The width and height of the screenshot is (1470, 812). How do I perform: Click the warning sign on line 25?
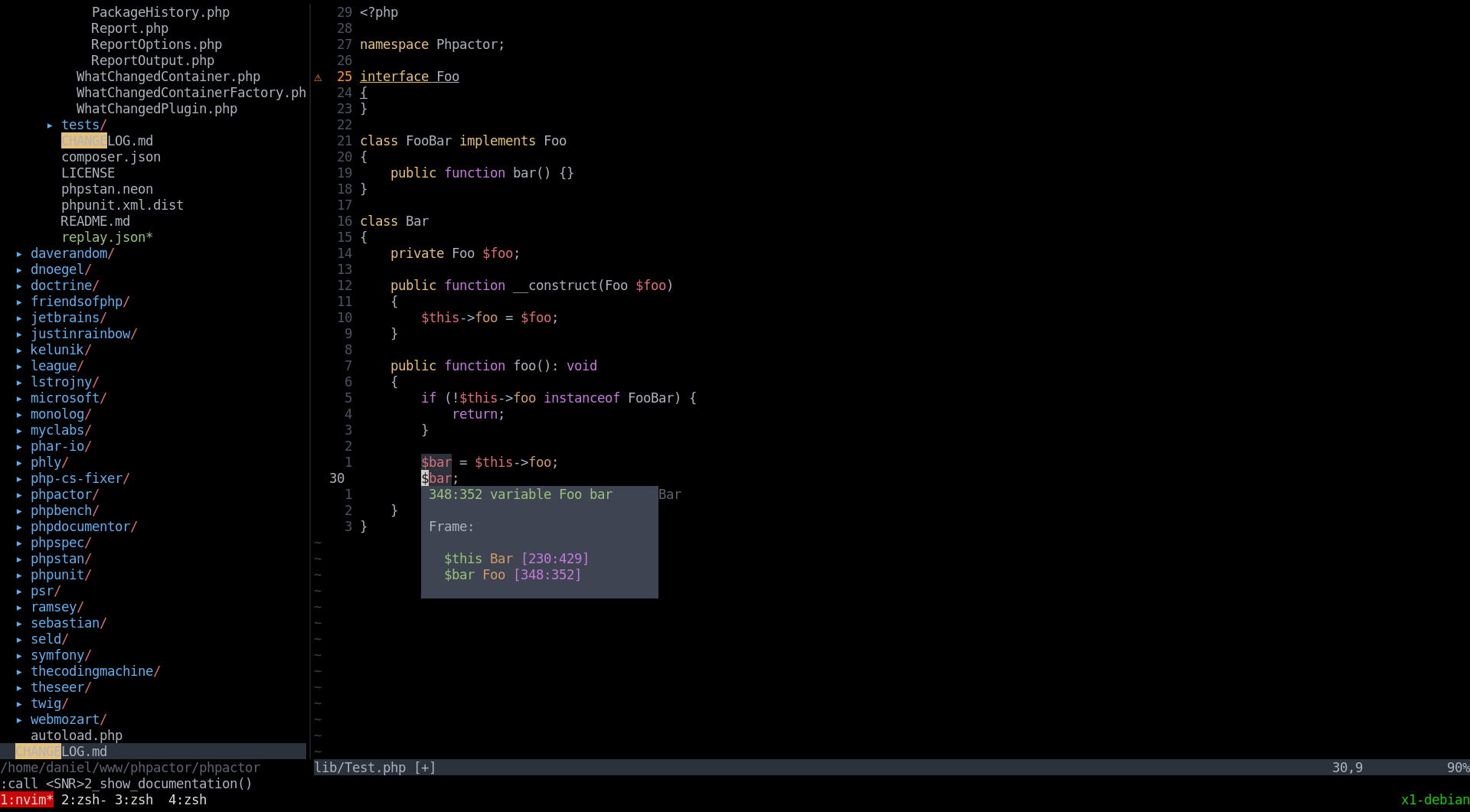tap(318, 77)
